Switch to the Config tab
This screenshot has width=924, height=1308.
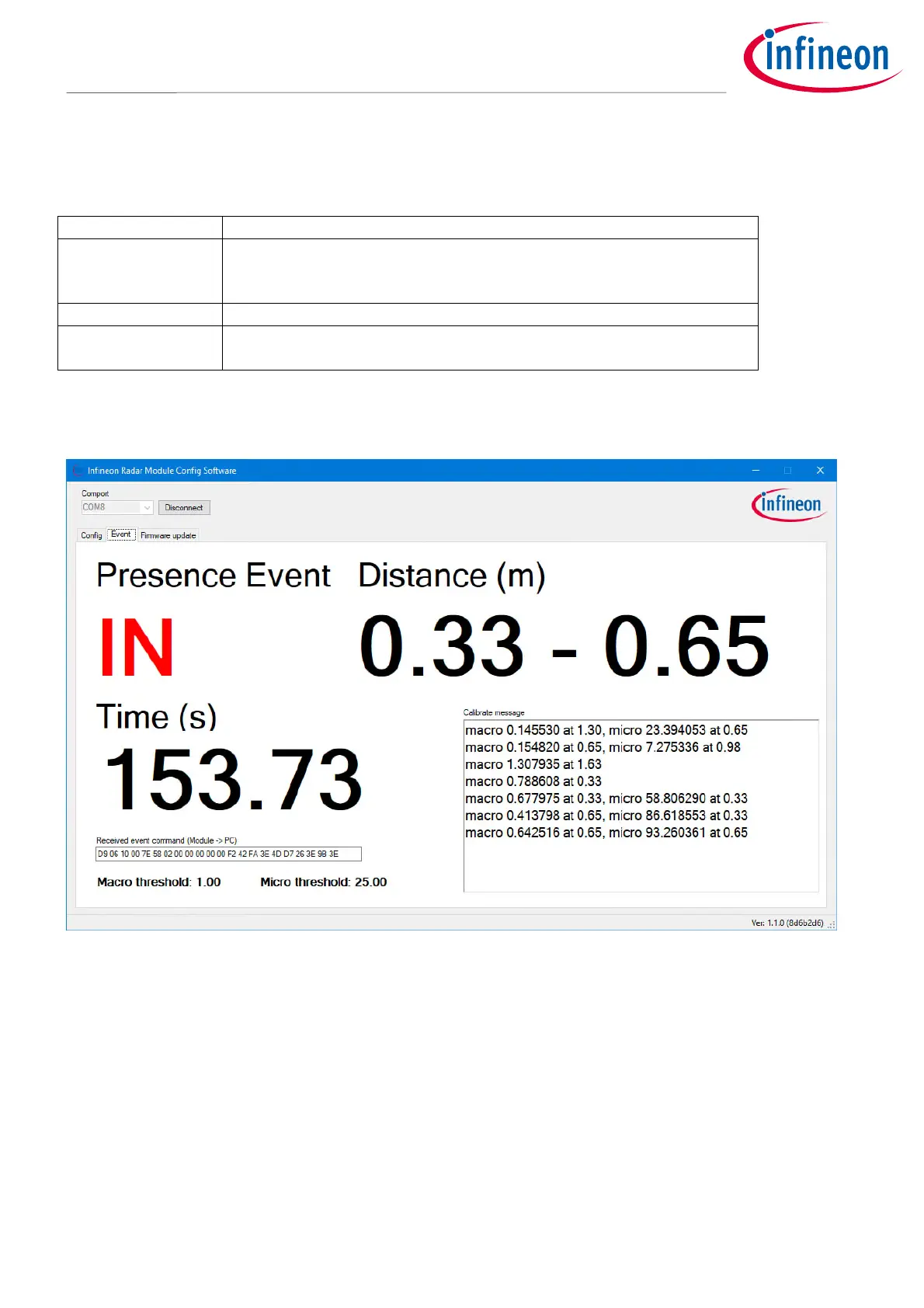coord(92,535)
